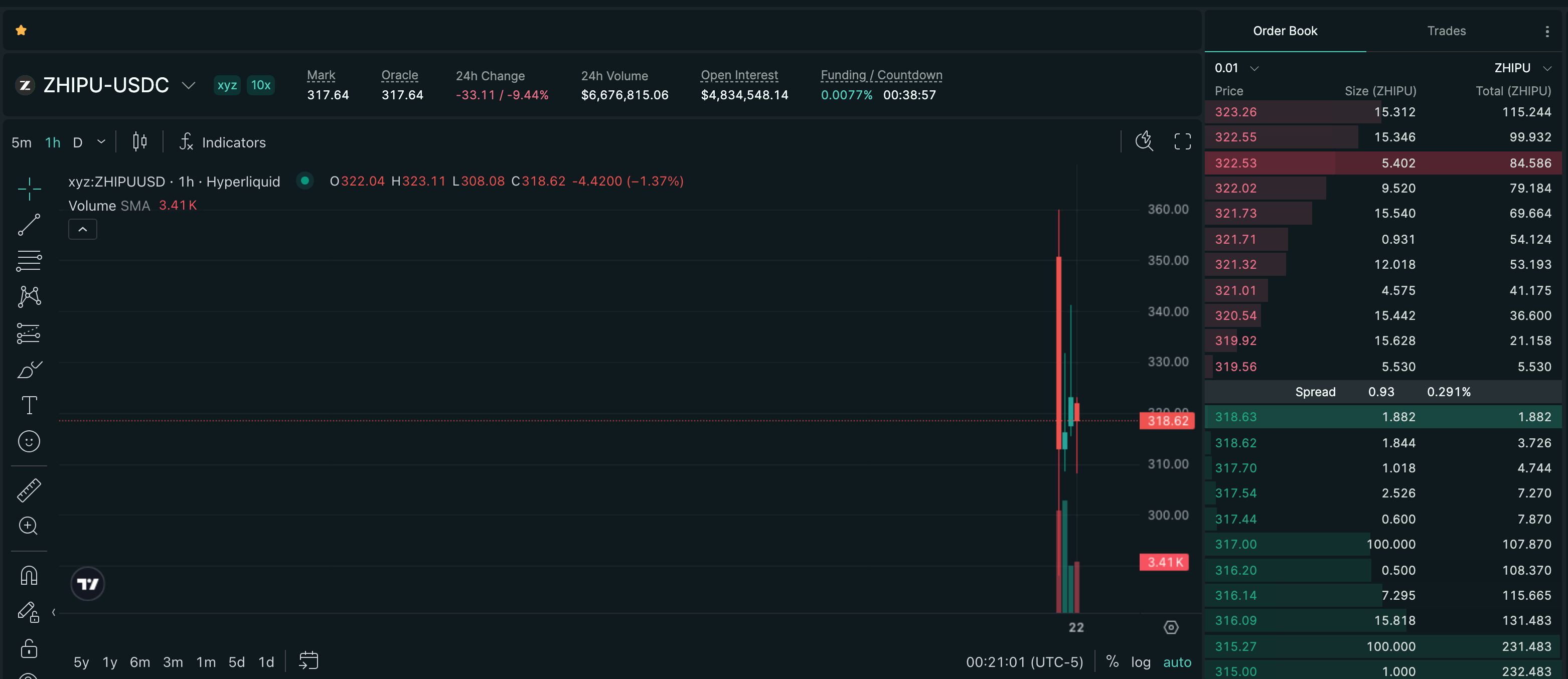Open the TradingView logo link
Viewport: 1568px width, 679px height.
click(x=88, y=584)
